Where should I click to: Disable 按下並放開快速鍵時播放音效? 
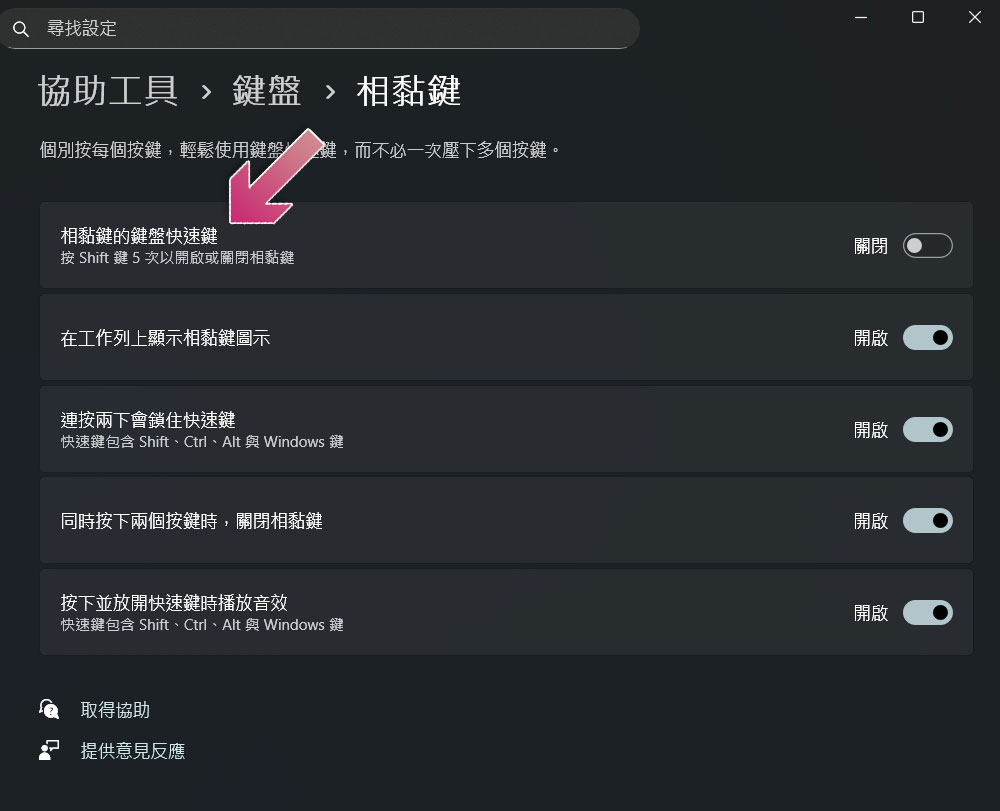click(927, 612)
